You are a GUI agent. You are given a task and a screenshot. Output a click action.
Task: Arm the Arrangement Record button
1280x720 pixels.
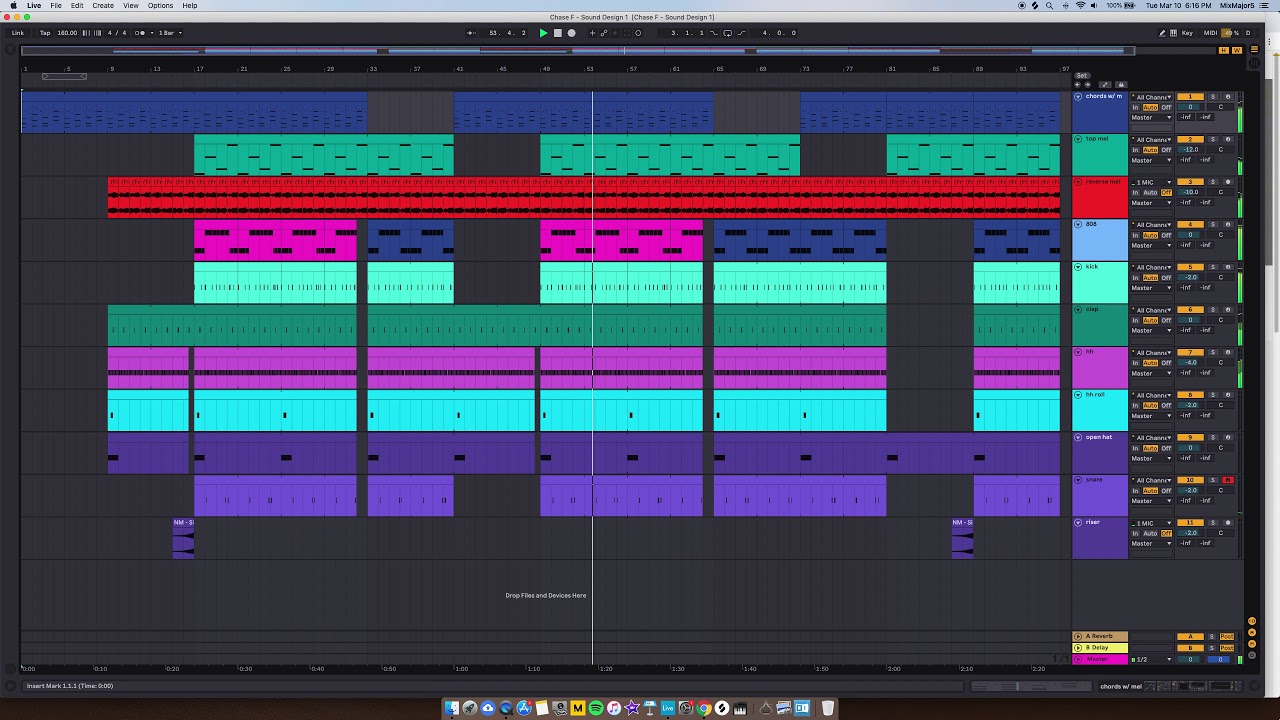571,33
